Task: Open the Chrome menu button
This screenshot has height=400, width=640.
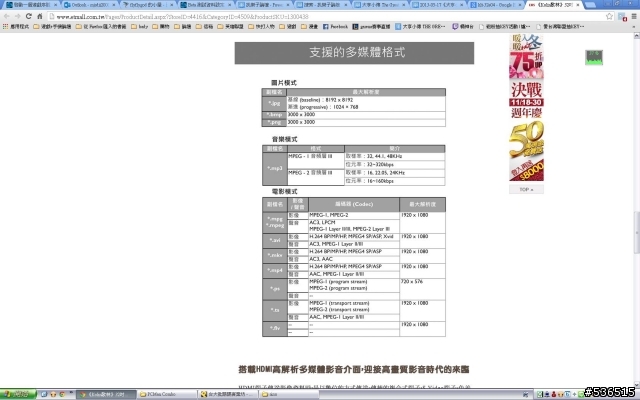Action: click(634, 16)
